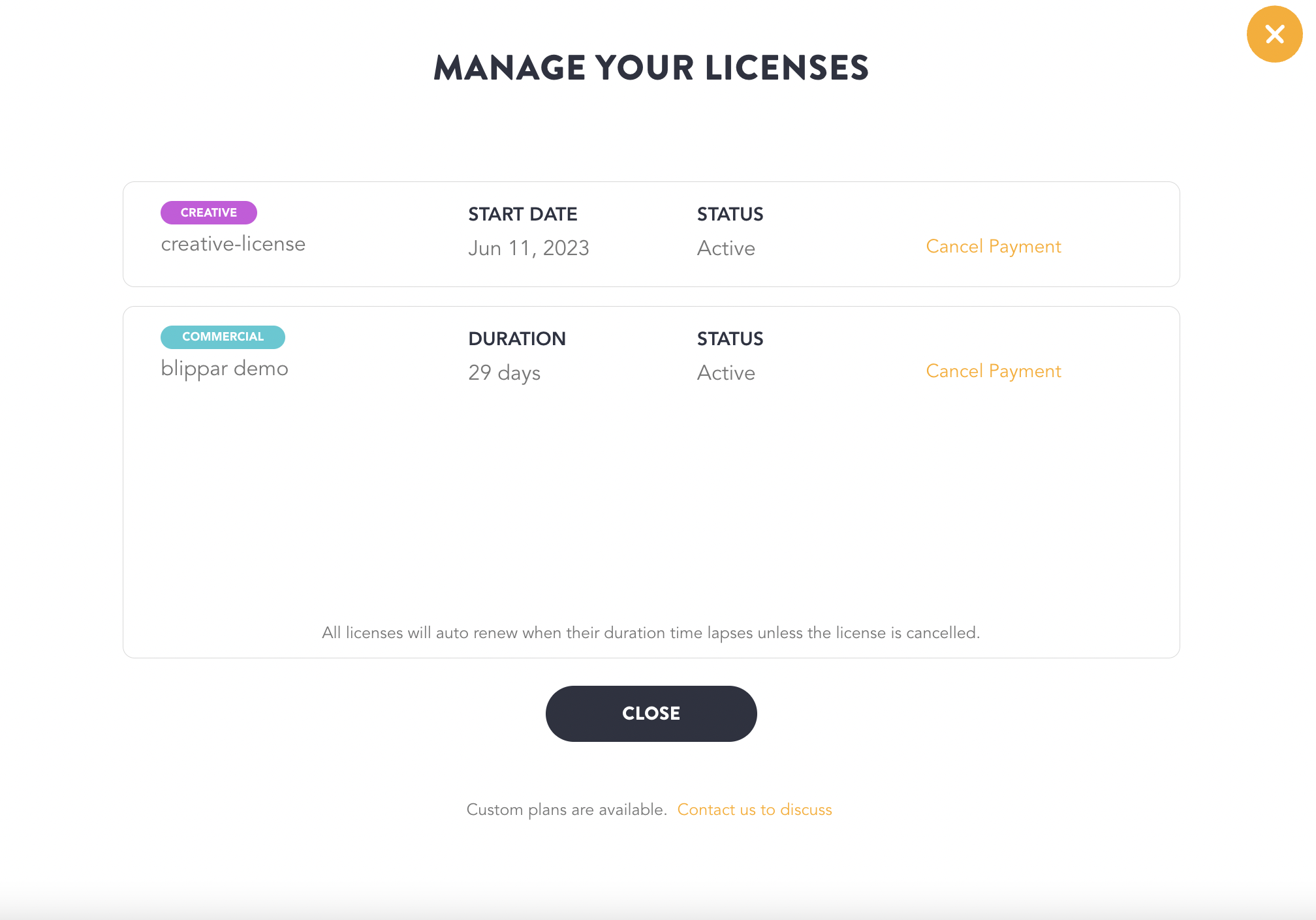Screen dimensions: 1316x920
Task: Select the blippar demo license name
Action: (224, 369)
